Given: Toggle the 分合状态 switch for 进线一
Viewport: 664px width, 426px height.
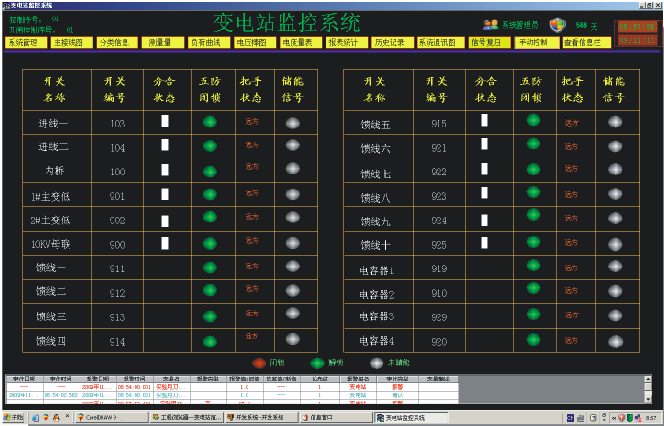Looking at the screenshot, I should (165, 121).
